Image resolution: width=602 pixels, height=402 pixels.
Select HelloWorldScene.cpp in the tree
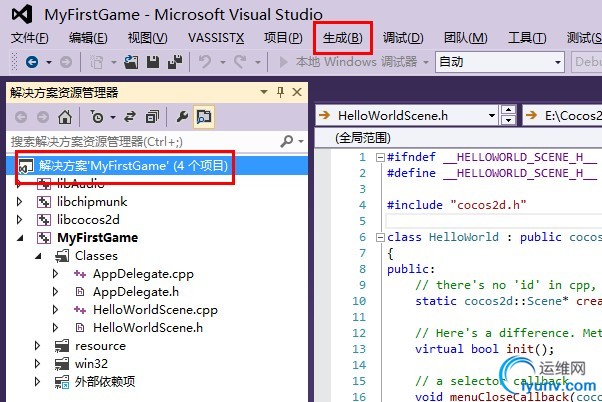coord(155,309)
